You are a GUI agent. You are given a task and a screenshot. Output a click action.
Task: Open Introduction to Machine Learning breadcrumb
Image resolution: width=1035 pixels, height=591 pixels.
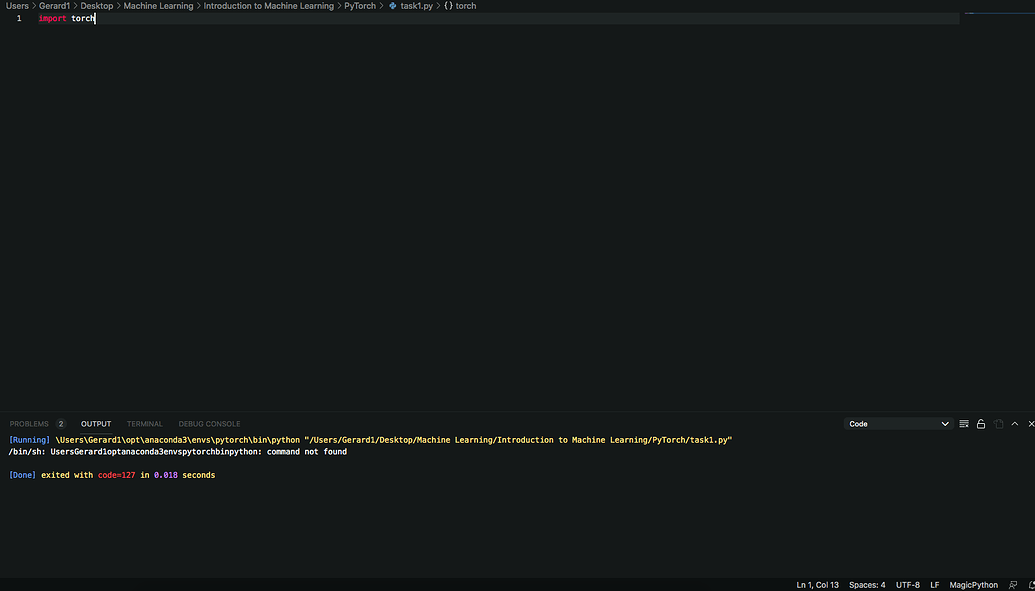[x=269, y=6]
